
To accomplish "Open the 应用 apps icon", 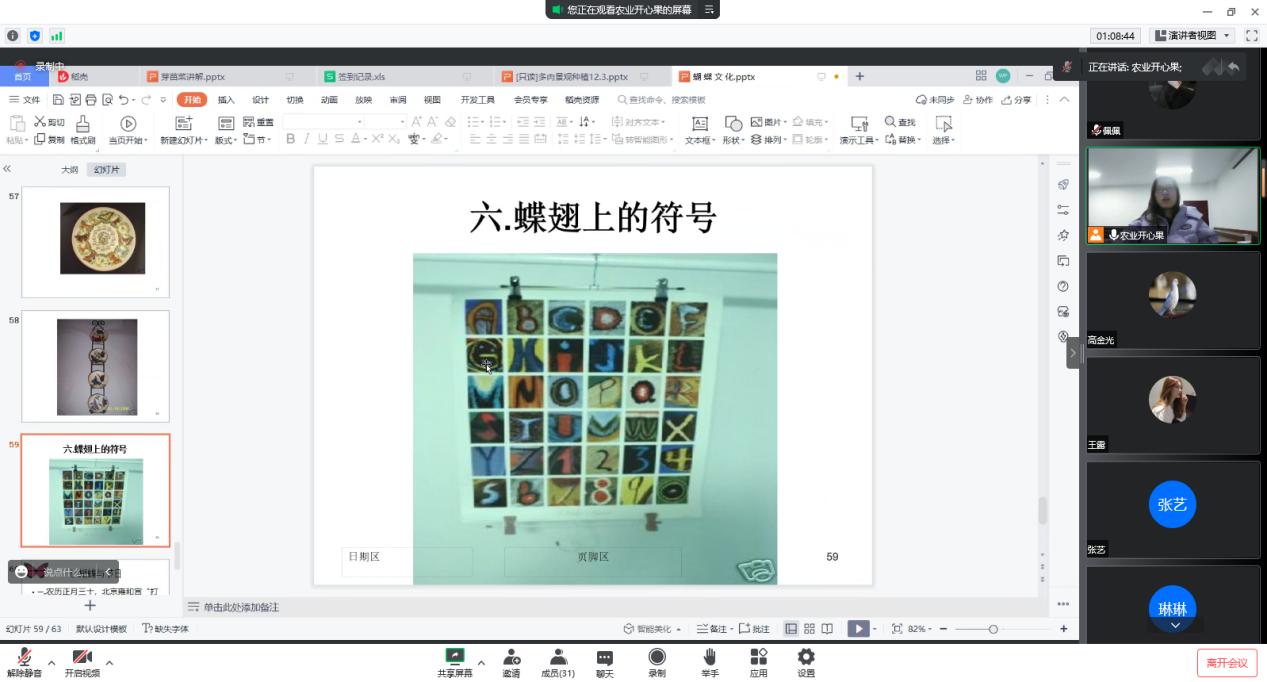I will tap(758, 661).
